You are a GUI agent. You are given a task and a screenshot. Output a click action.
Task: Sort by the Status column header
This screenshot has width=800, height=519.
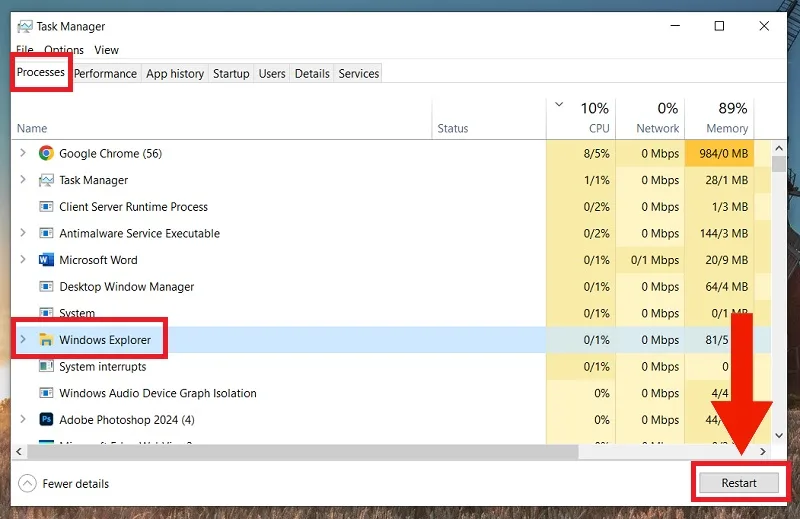click(453, 128)
